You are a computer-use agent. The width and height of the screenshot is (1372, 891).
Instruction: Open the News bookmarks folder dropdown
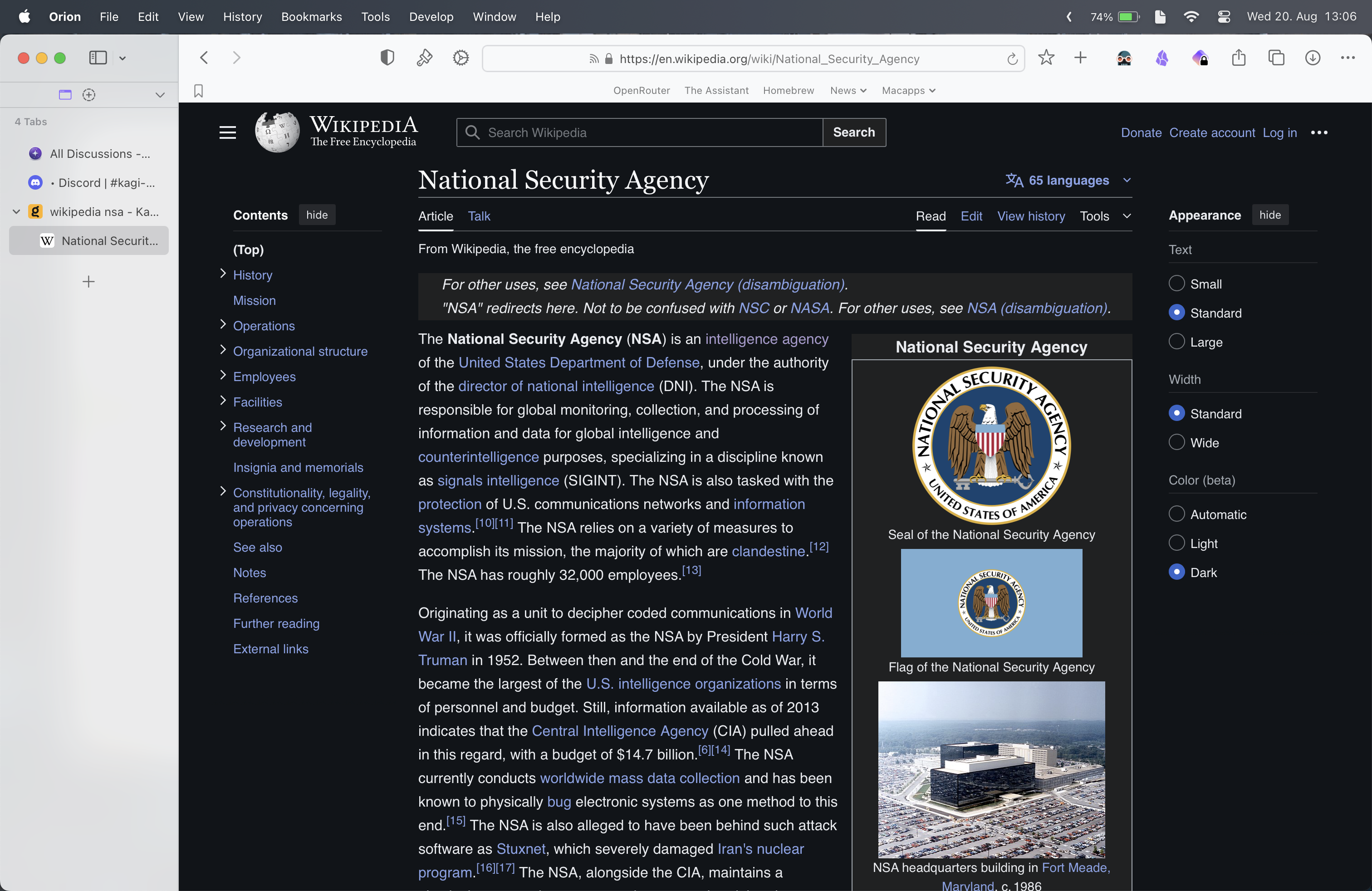pyautogui.click(x=848, y=90)
